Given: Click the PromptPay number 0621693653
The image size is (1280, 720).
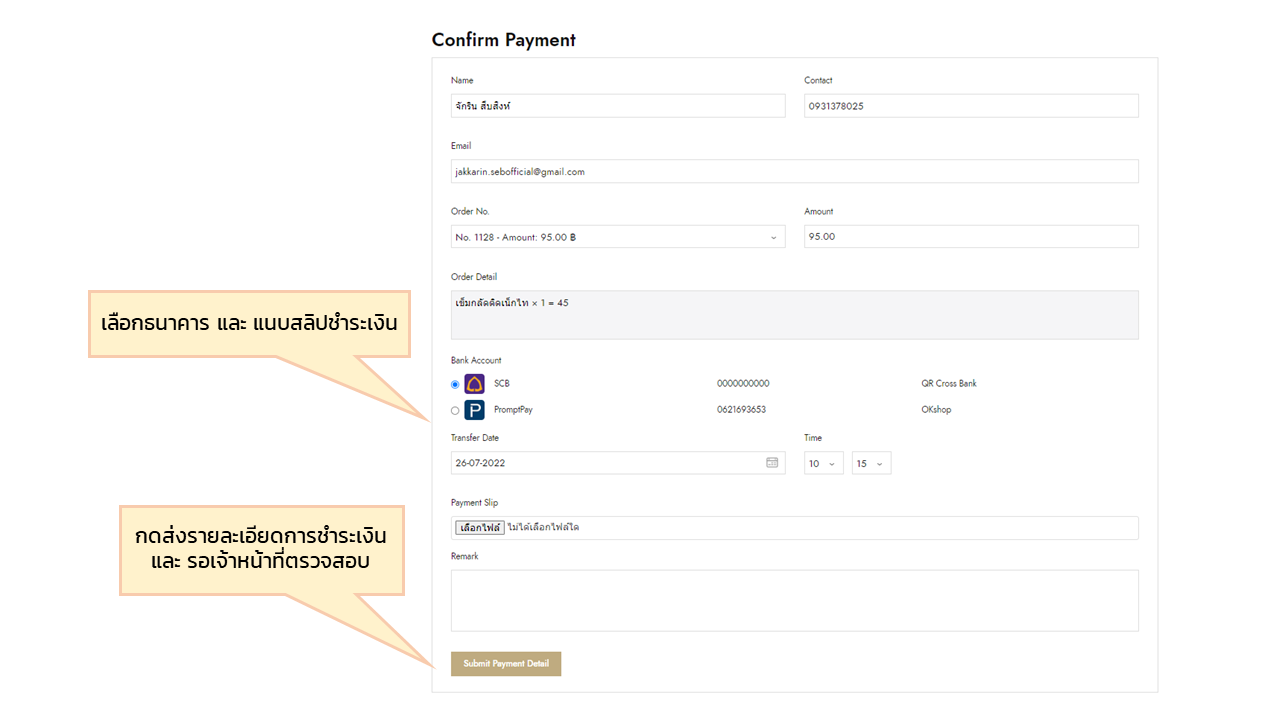Looking at the screenshot, I should pos(741,410).
